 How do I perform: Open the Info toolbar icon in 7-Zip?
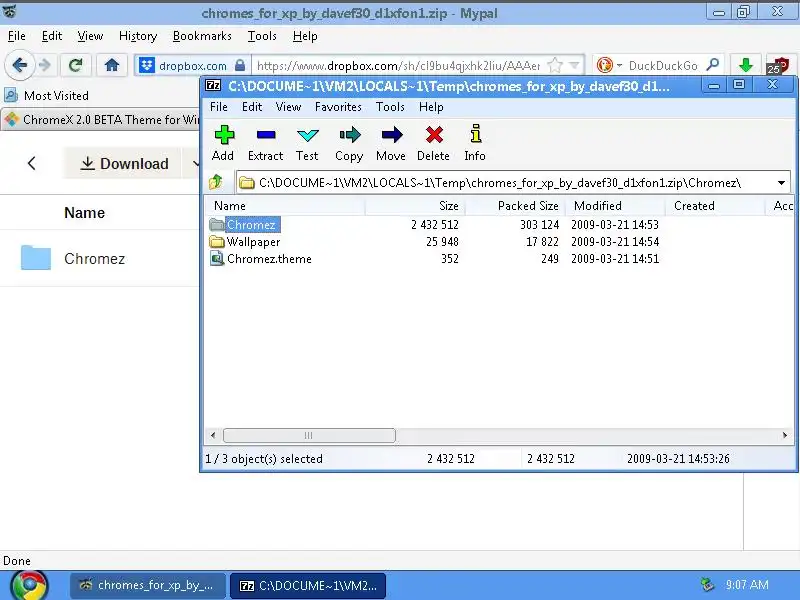tap(475, 143)
